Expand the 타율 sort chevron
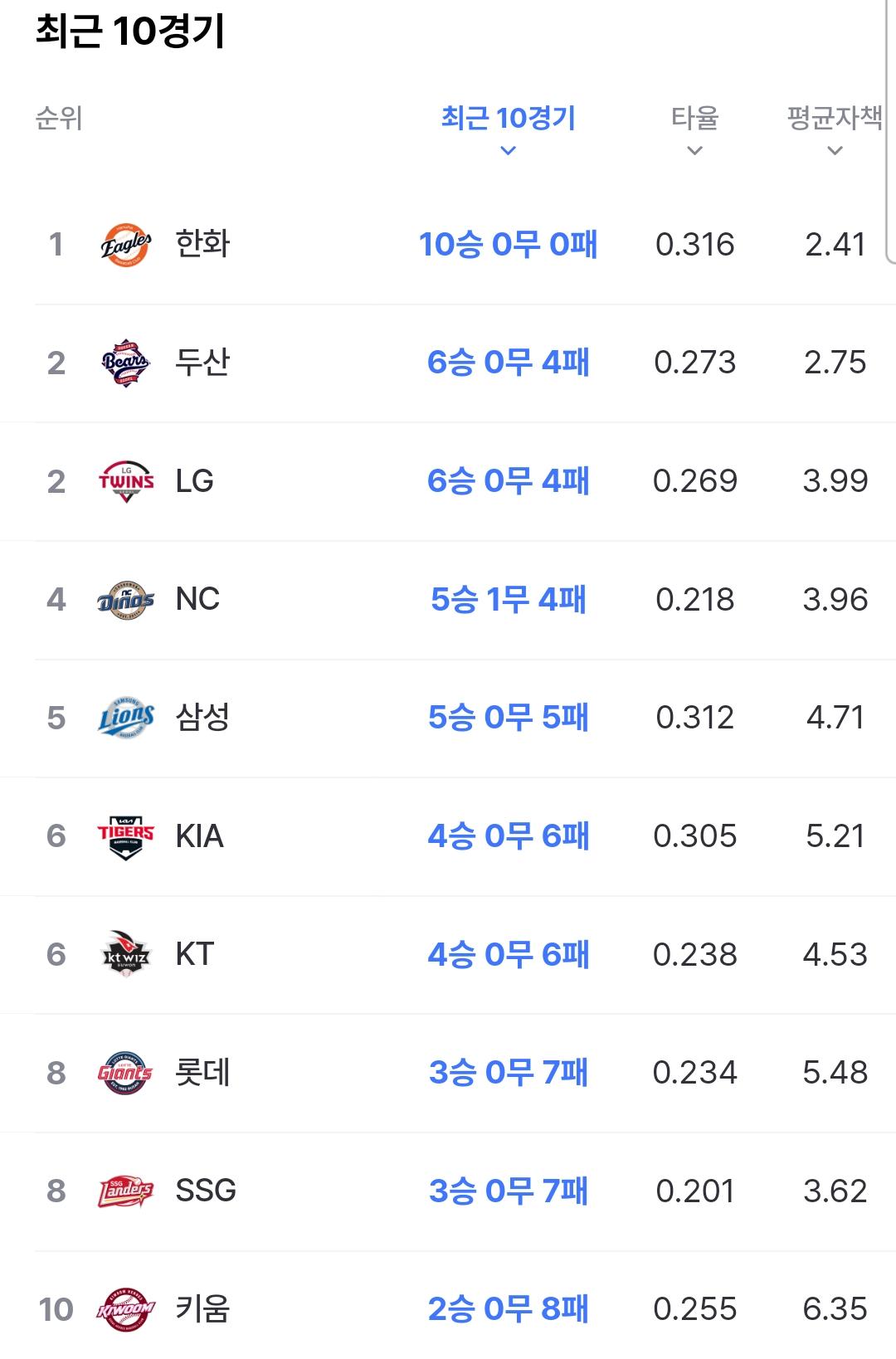896x1359 pixels. tap(695, 151)
